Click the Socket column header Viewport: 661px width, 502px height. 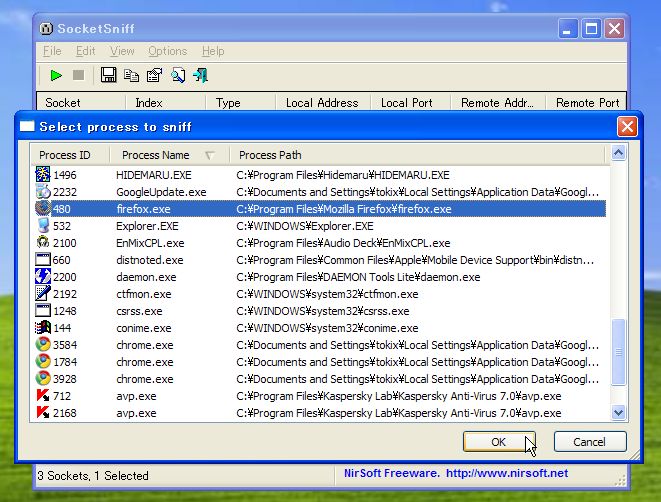click(81, 102)
